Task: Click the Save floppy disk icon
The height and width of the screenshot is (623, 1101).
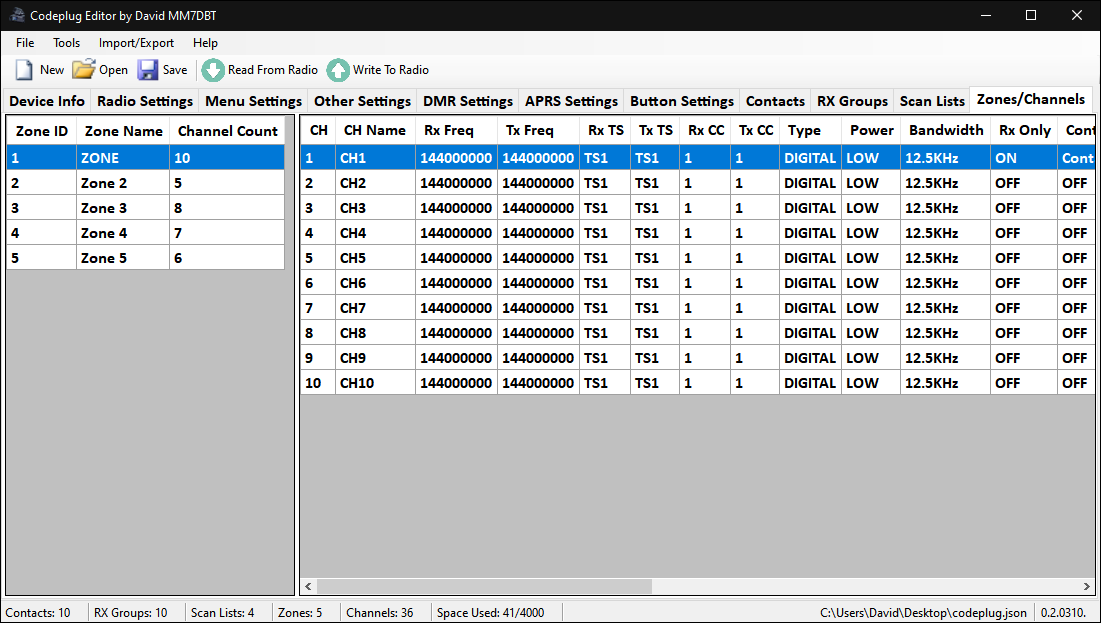Action: 148,70
